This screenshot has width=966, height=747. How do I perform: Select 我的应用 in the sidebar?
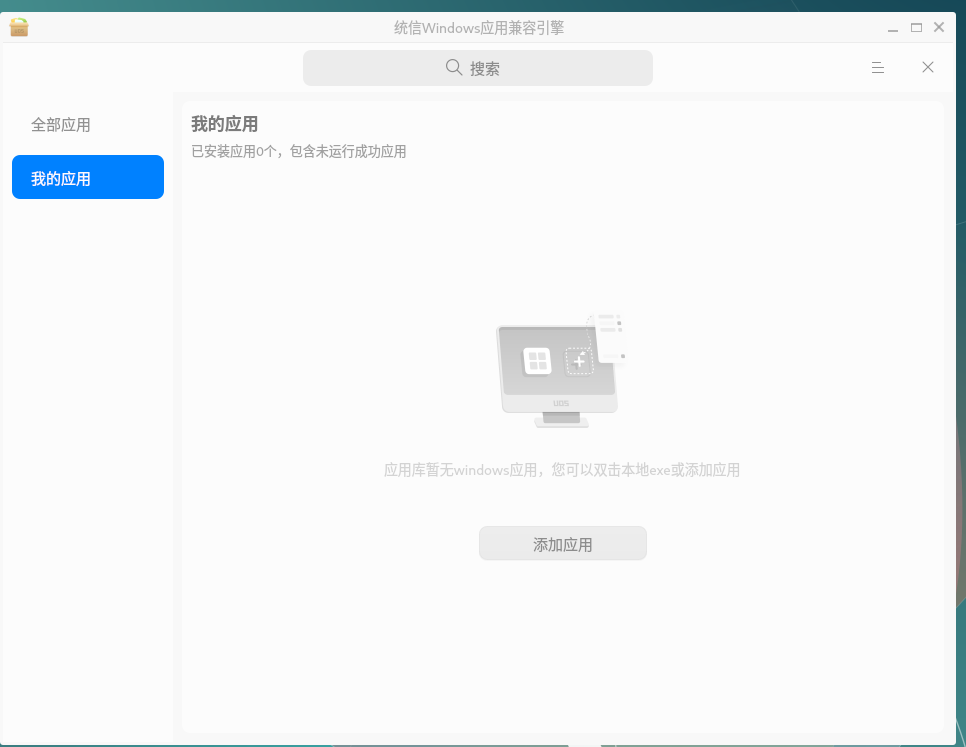click(88, 177)
